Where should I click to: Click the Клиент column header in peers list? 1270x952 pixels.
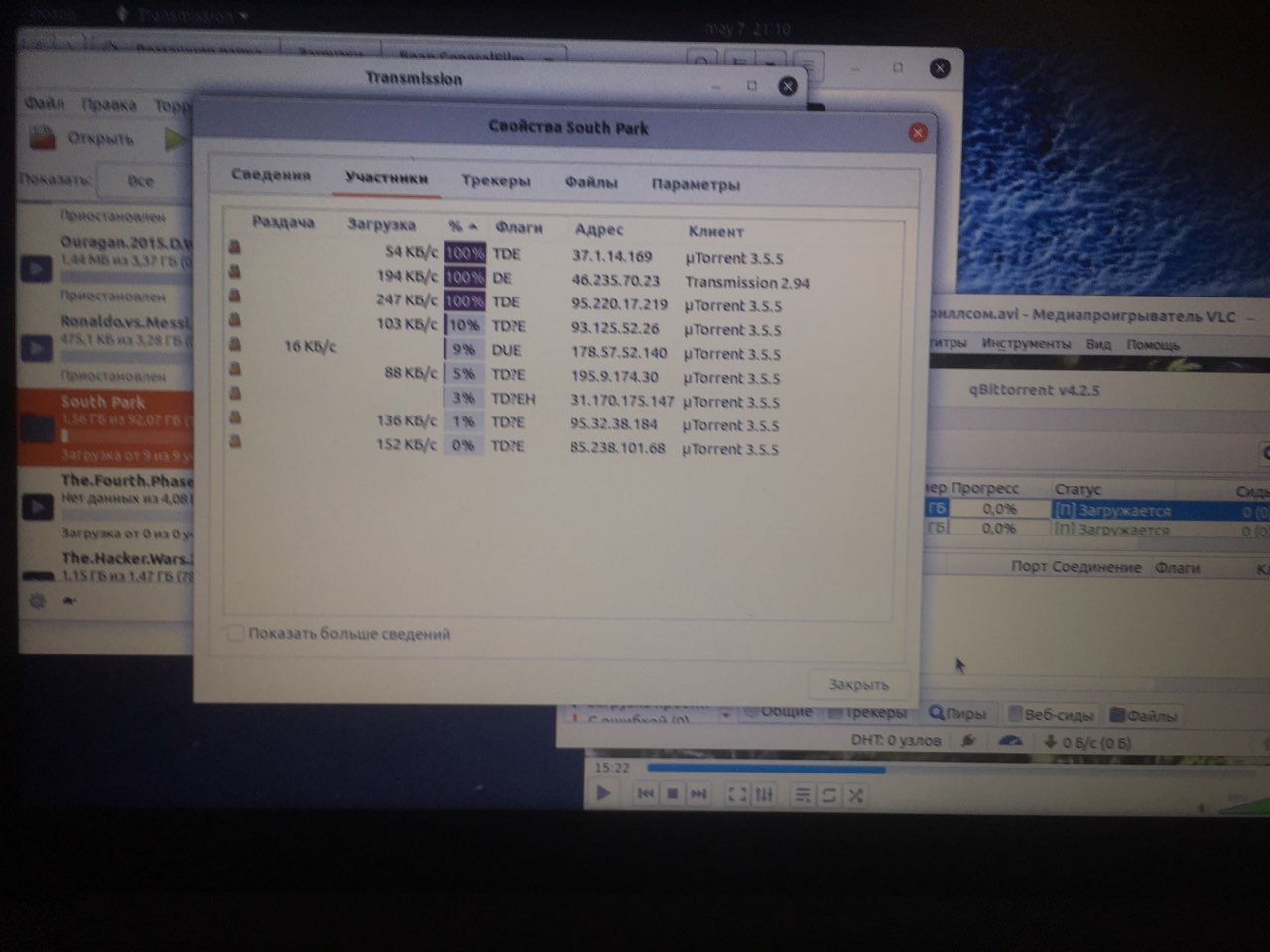[x=715, y=231]
